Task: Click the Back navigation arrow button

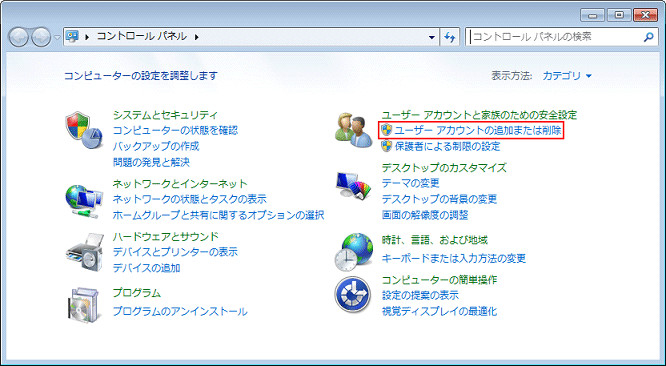Action: pos(18,37)
